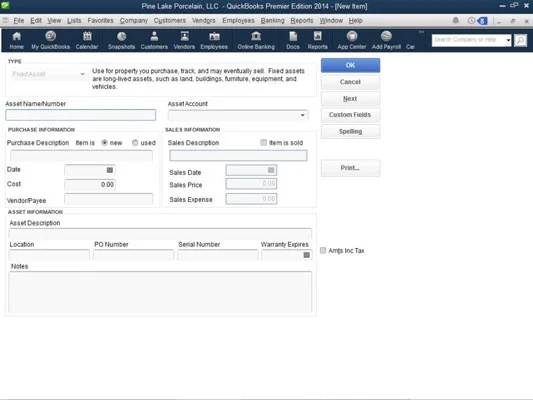This screenshot has width=533, height=400.
Task: Open the File menu
Action: click(19, 21)
